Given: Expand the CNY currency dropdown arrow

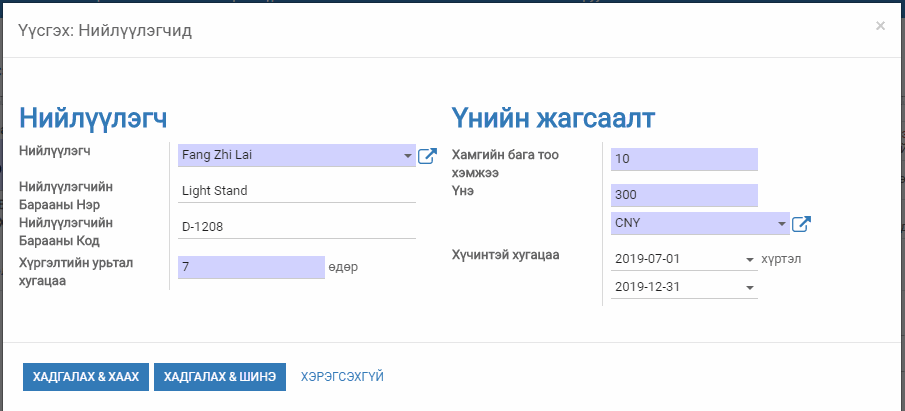Looking at the screenshot, I should (781, 224).
